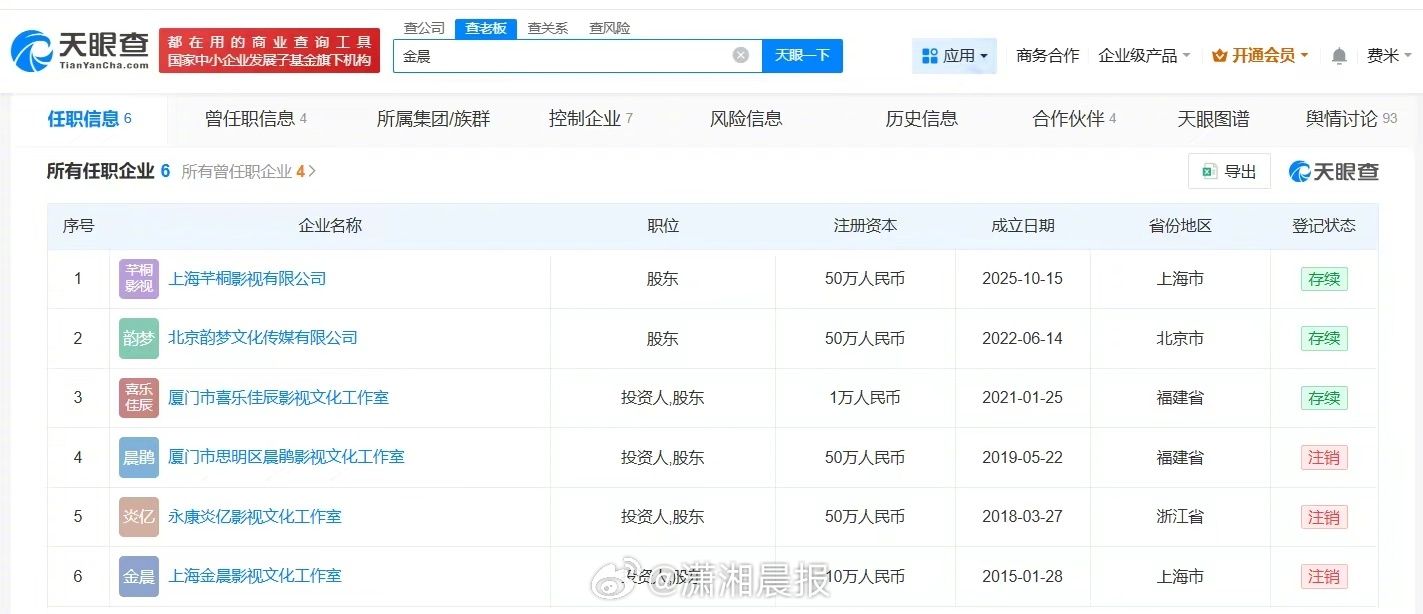Click the date 2018-03-27

[x=1022, y=517]
